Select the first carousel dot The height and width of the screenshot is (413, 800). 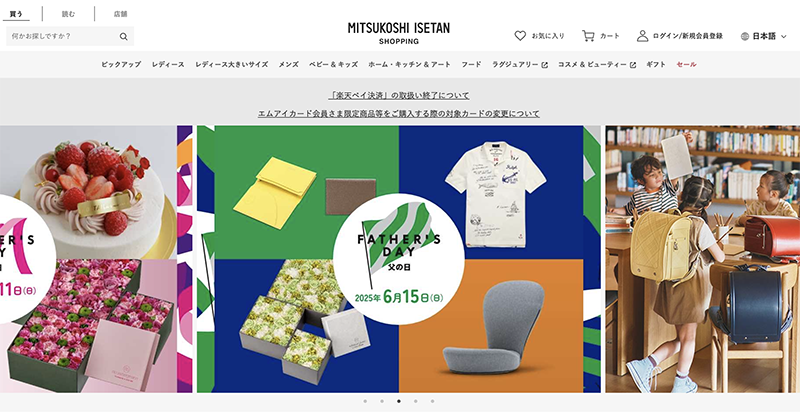(x=365, y=401)
